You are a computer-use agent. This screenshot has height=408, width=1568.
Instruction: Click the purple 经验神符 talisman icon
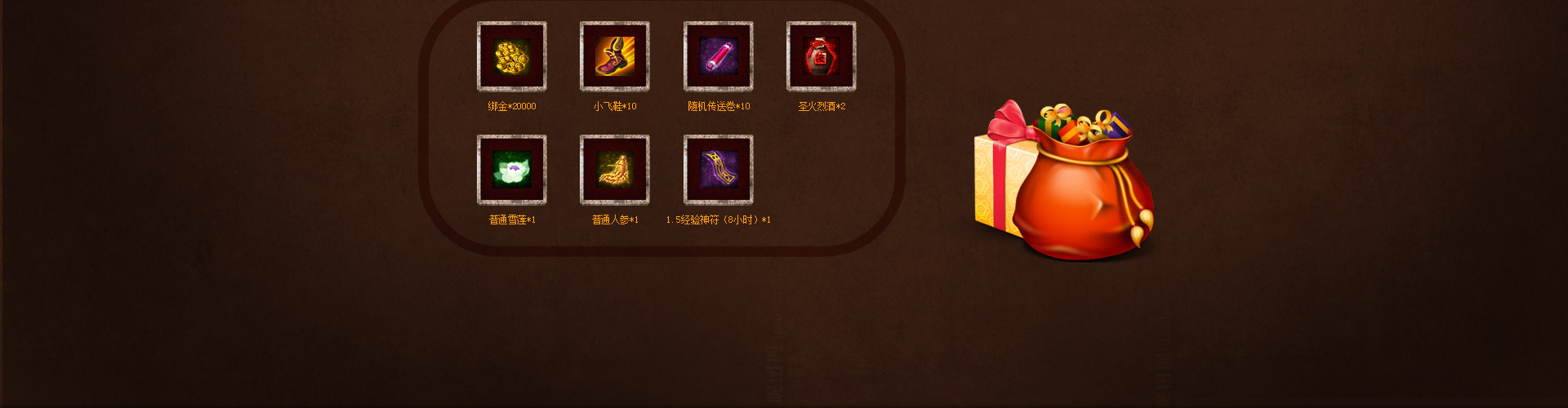coord(719,170)
